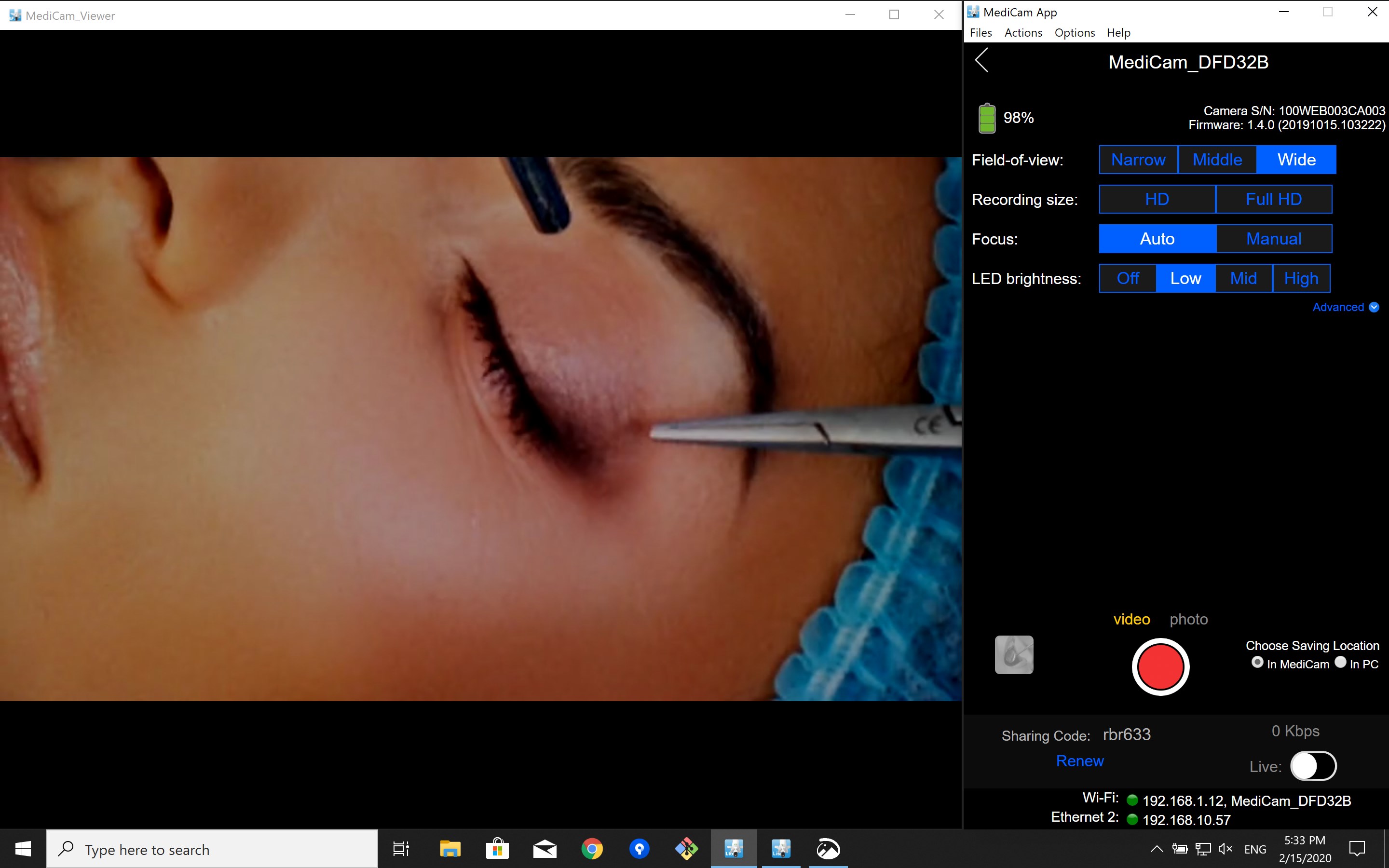Screen dimensions: 1389x868
Task: Select the In PC saving location
Action: pyautogui.click(x=1340, y=663)
